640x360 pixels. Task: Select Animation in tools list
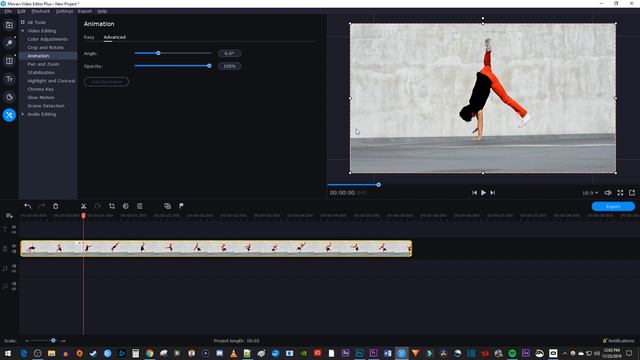point(38,56)
